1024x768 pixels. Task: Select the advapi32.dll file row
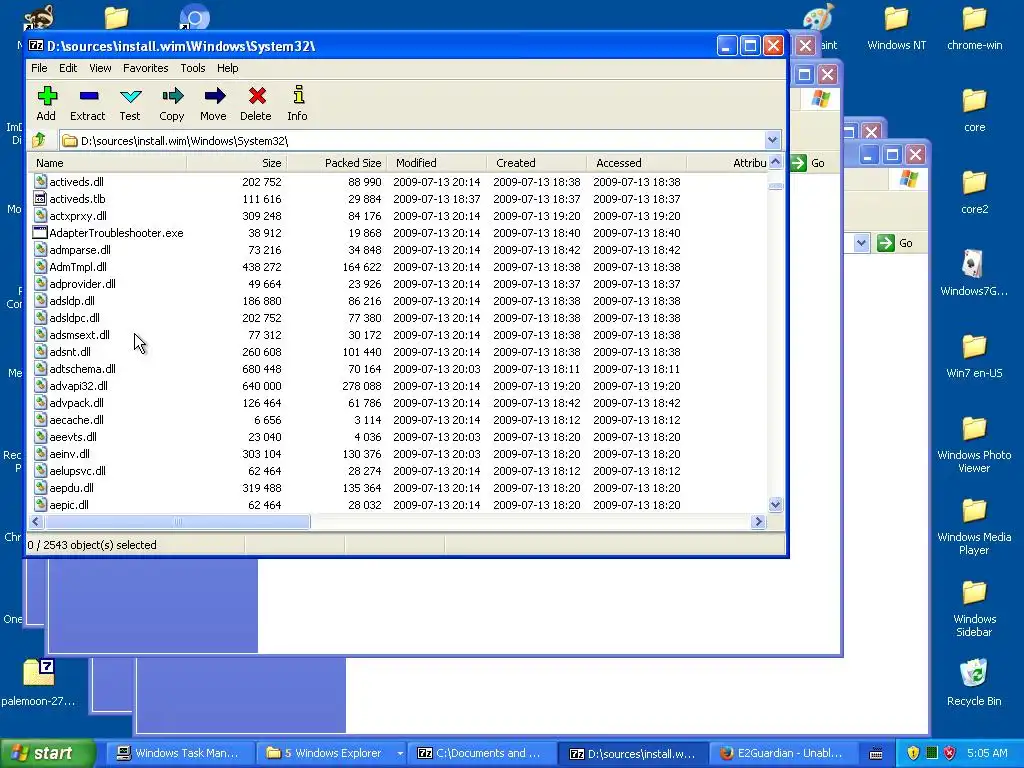point(398,386)
